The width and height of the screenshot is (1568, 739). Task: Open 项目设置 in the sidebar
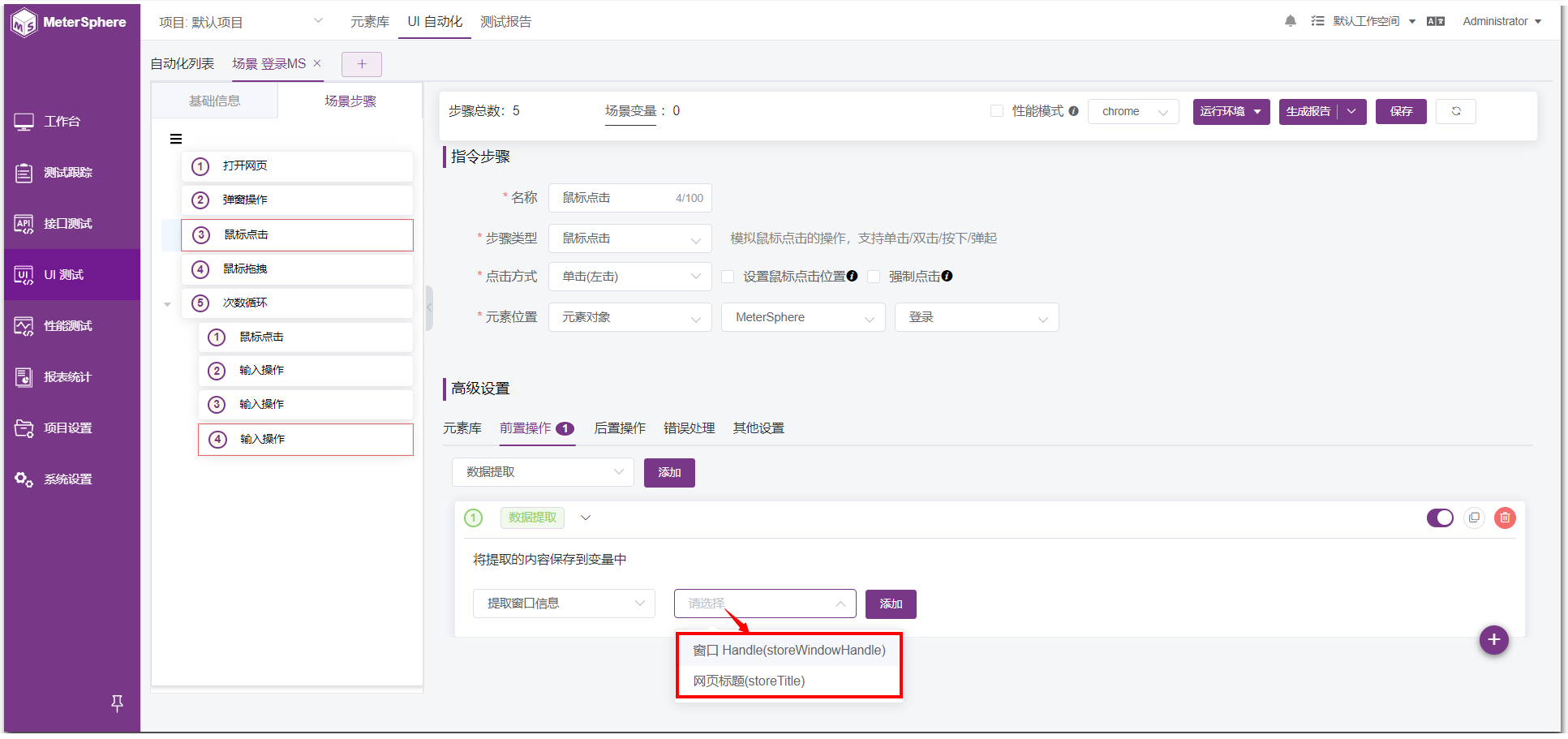pos(71,428)
